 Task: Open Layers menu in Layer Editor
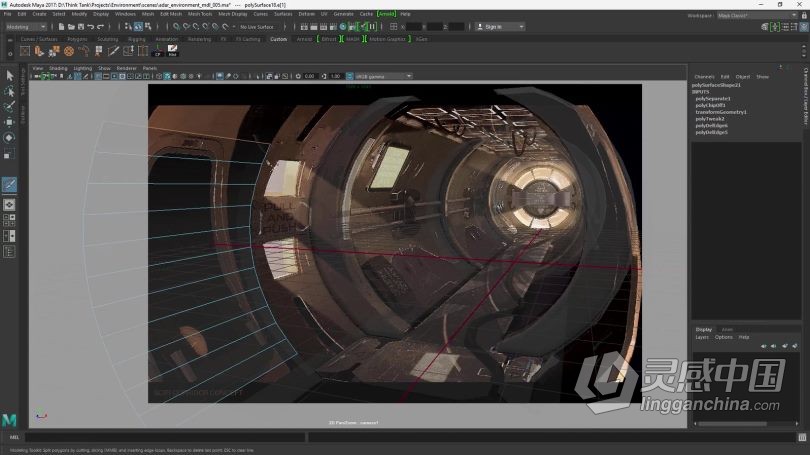pos(702,337)
